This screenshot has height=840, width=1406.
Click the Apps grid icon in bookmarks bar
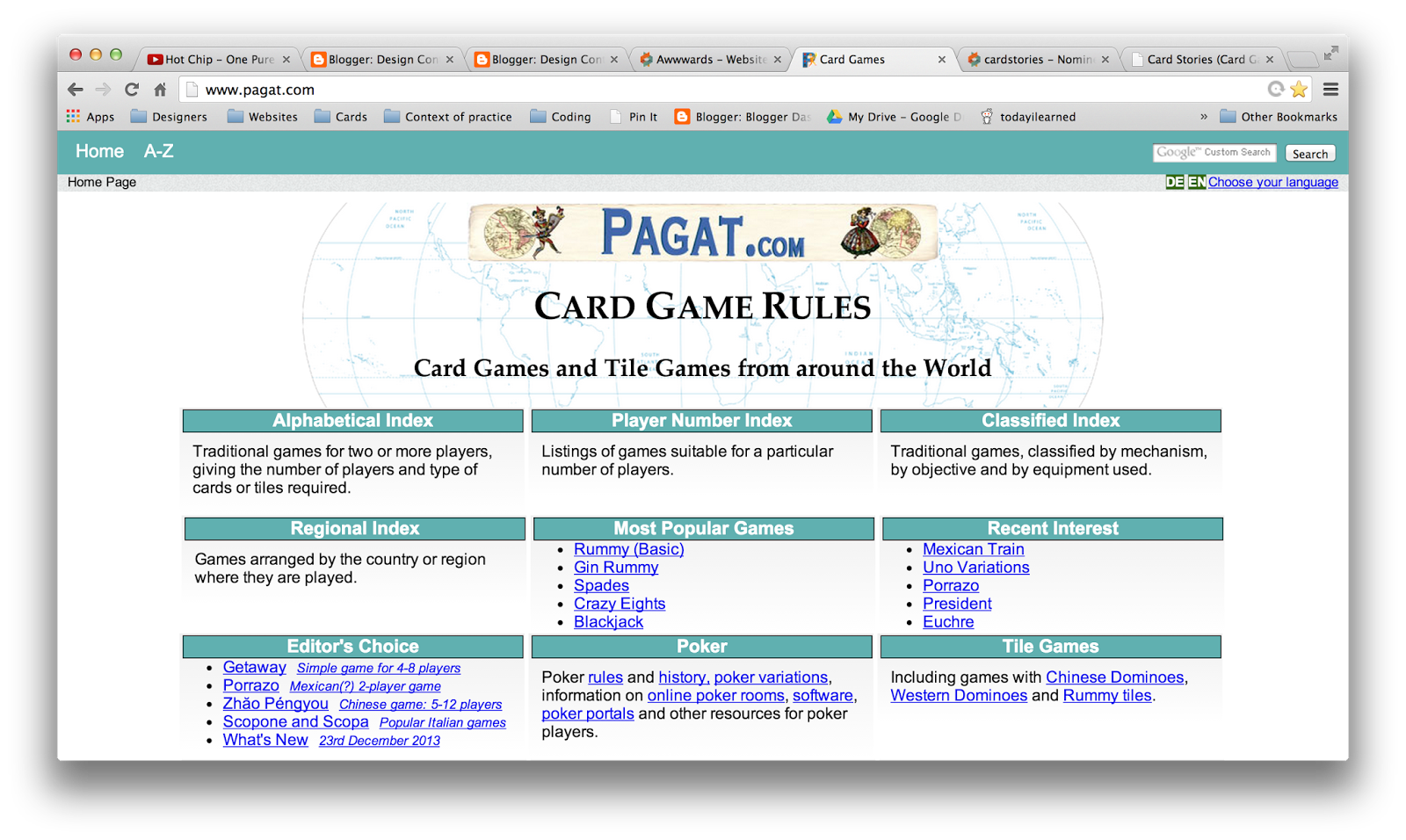(x=73, y=116)
